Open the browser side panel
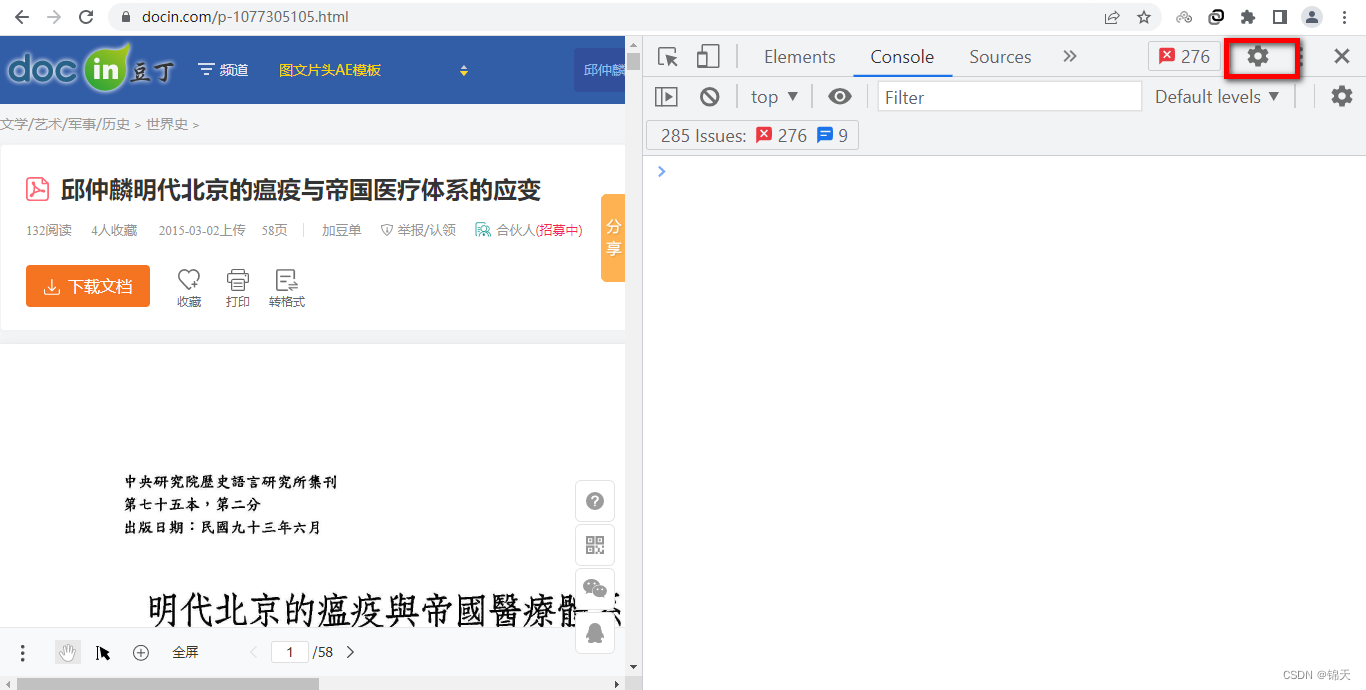The image size is (1366, 690). [x=1279, y=17]
